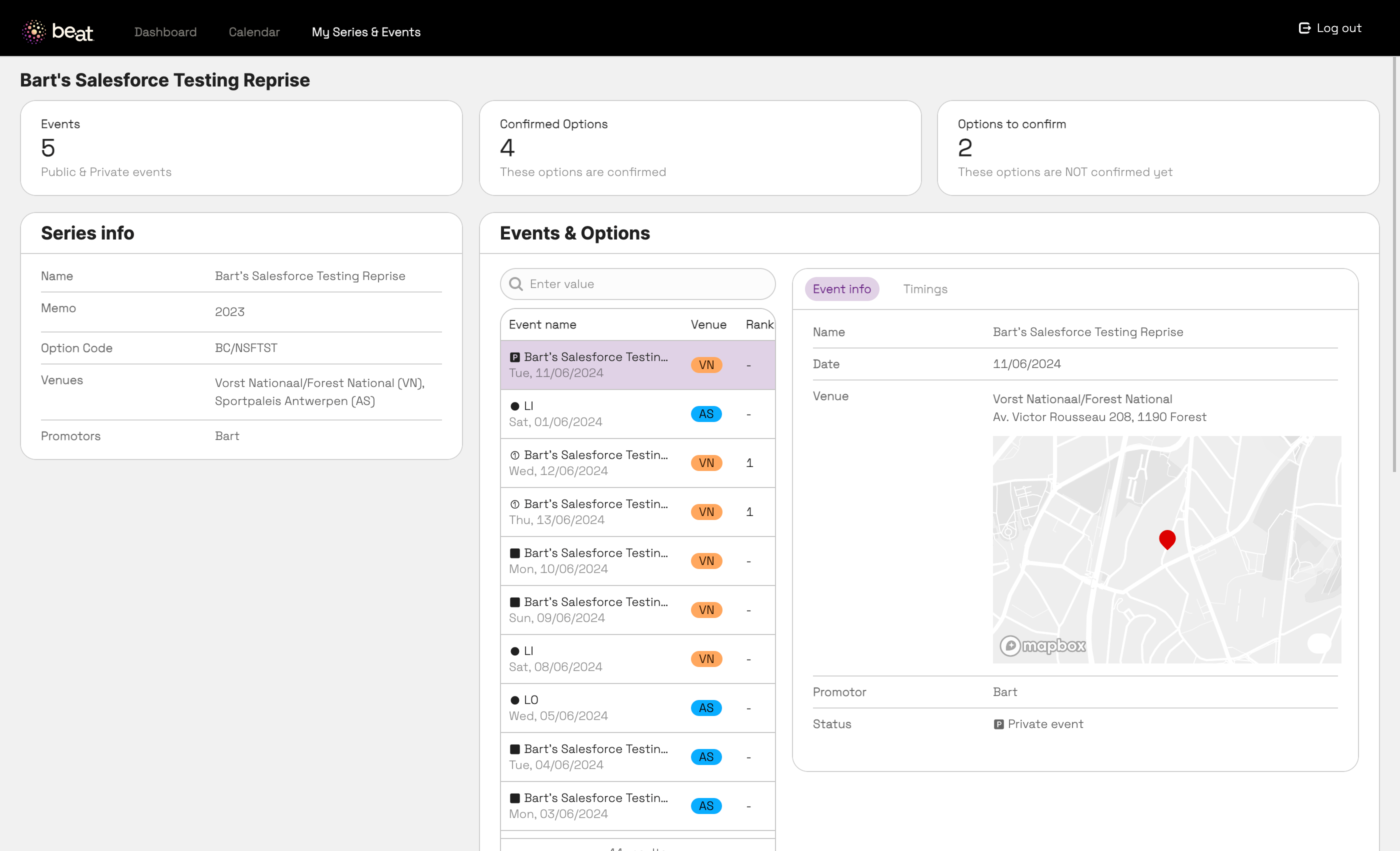
Task: Click VN venue badge on Wed 12/06/2024 row
Action: coord(706,463)
